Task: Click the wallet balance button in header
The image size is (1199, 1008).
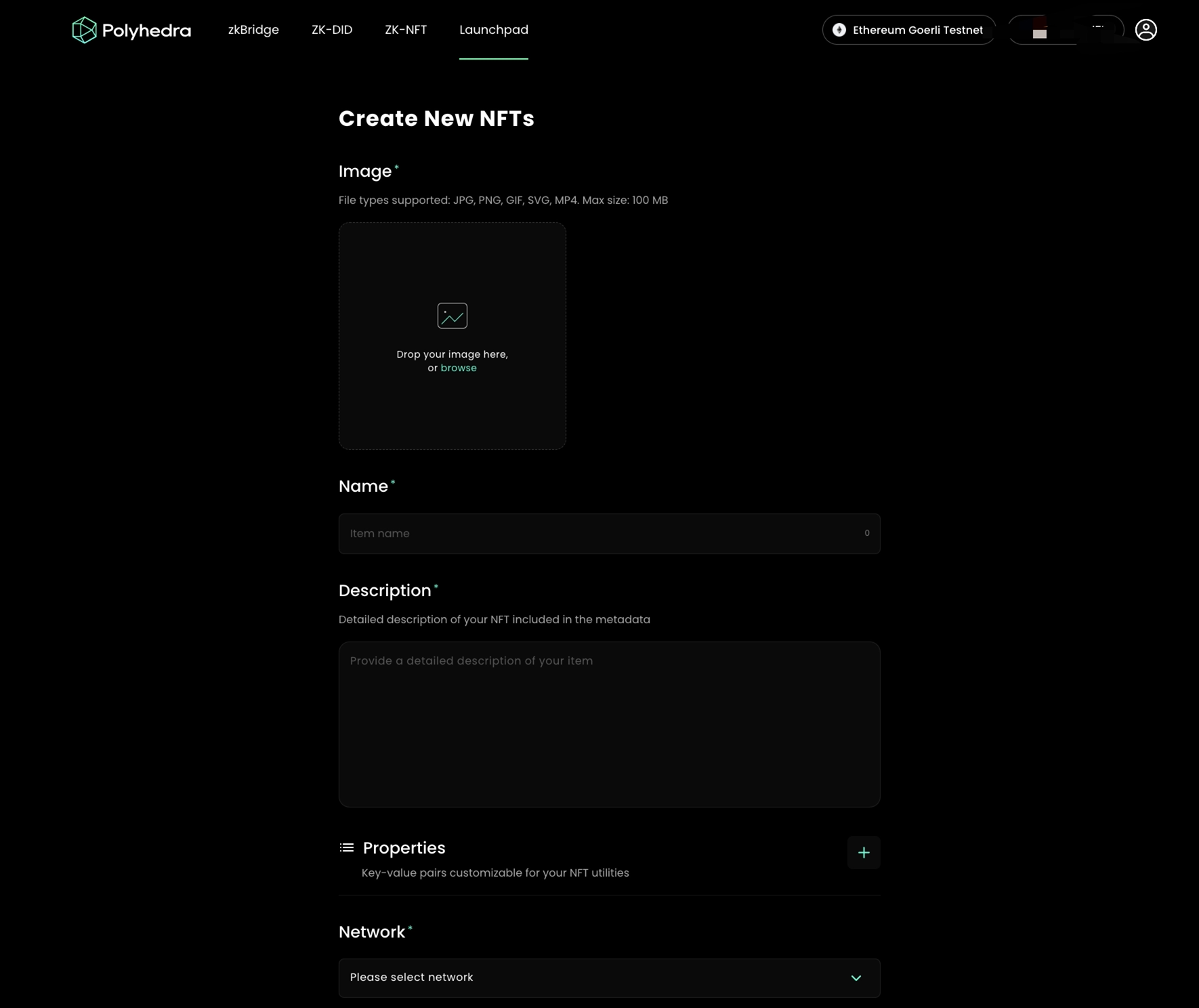Action: coord(1067,30)
